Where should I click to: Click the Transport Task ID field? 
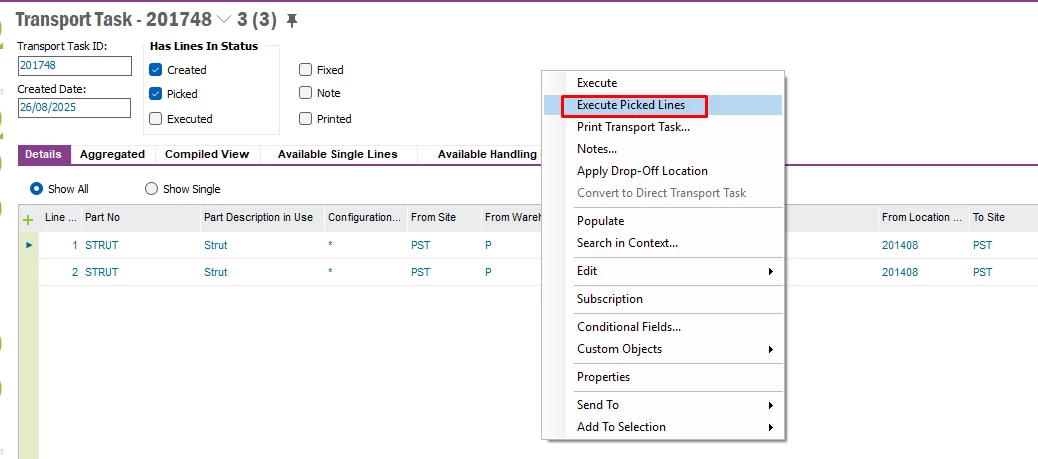pyautogui.click(x=75, y=66)
